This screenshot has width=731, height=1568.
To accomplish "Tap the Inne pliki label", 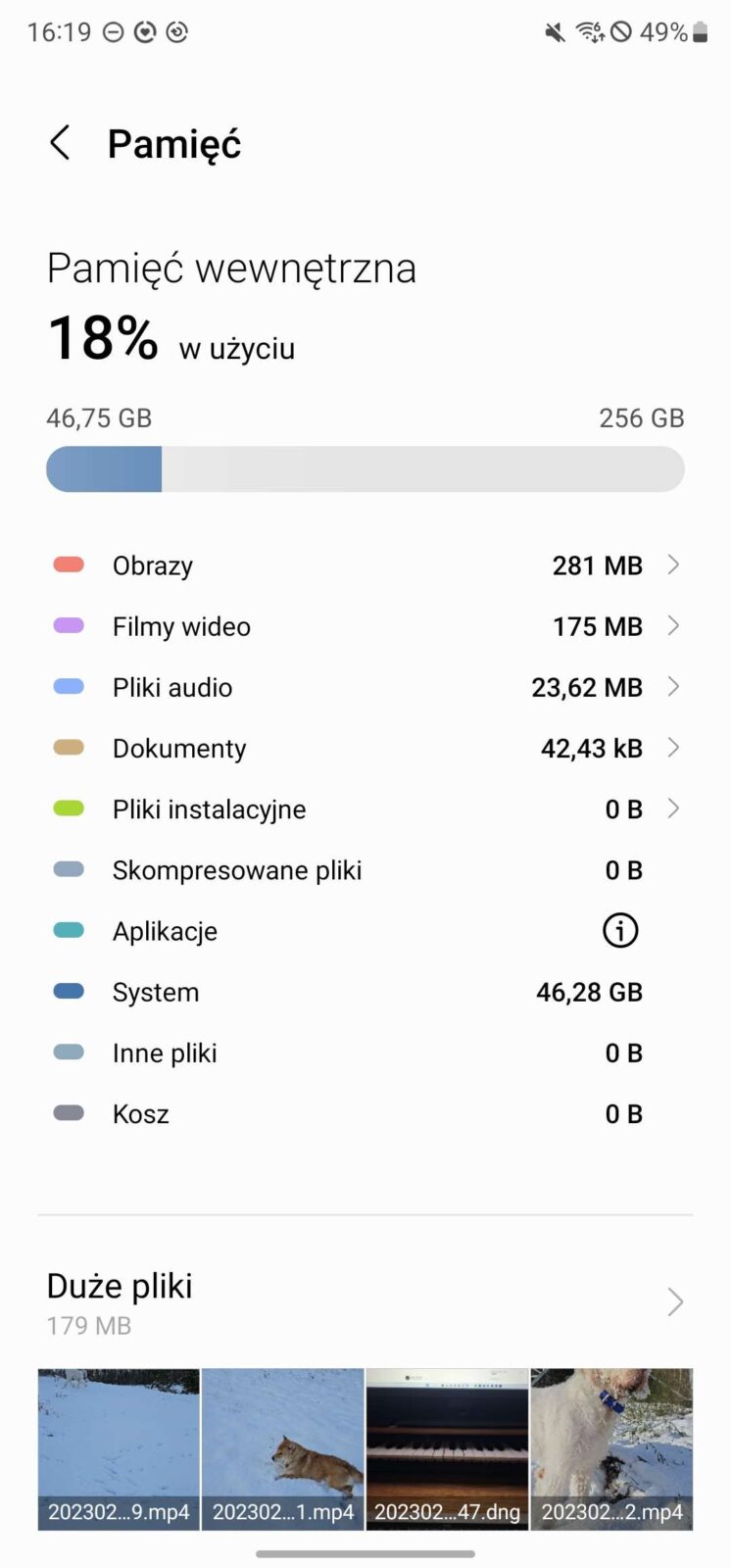I will [165, 1053].
